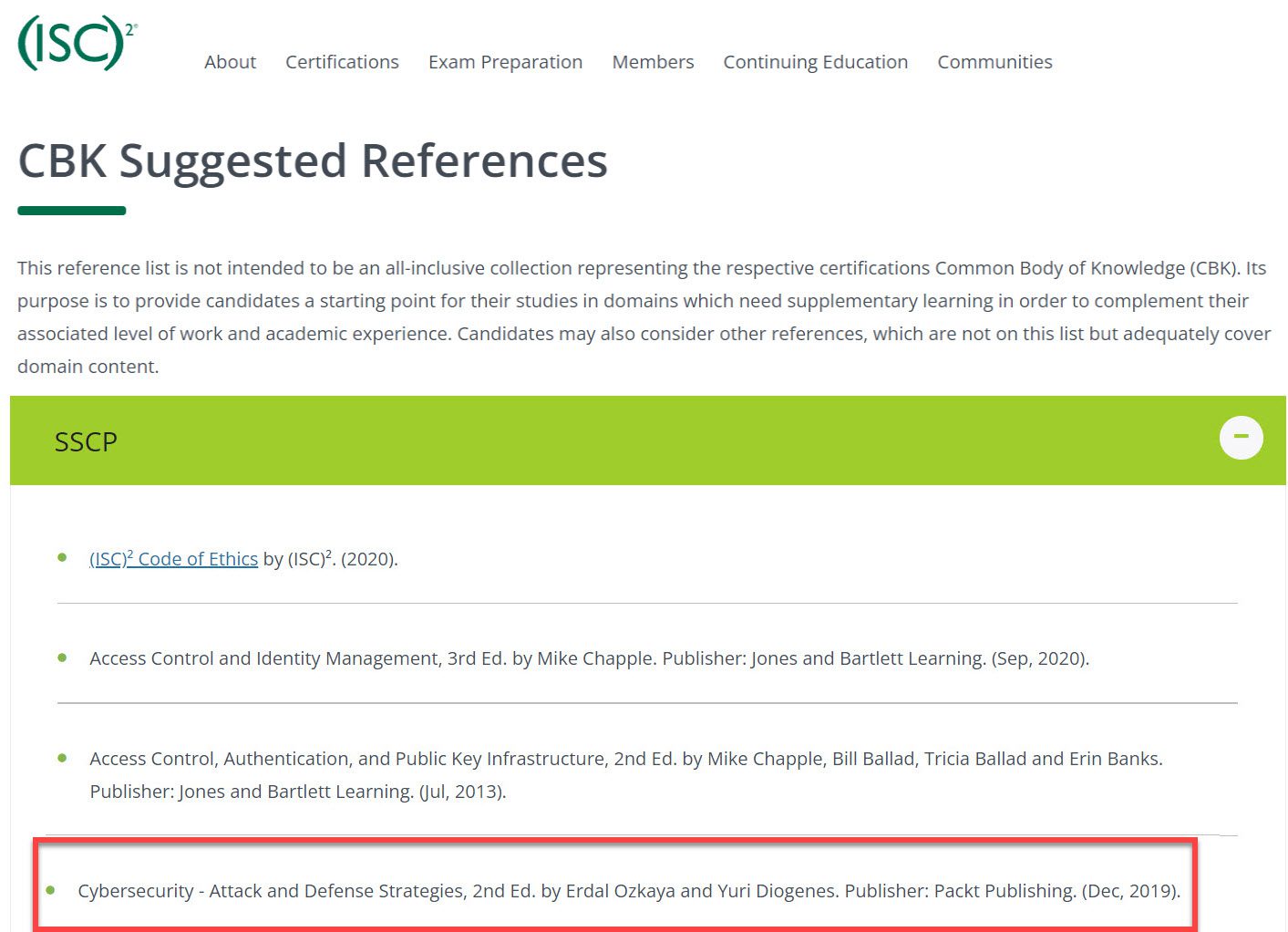Follow the (ISC)² Code of Ethics link
The width and height of the screenshot is (1288, 932).
[x=173, y=558]
